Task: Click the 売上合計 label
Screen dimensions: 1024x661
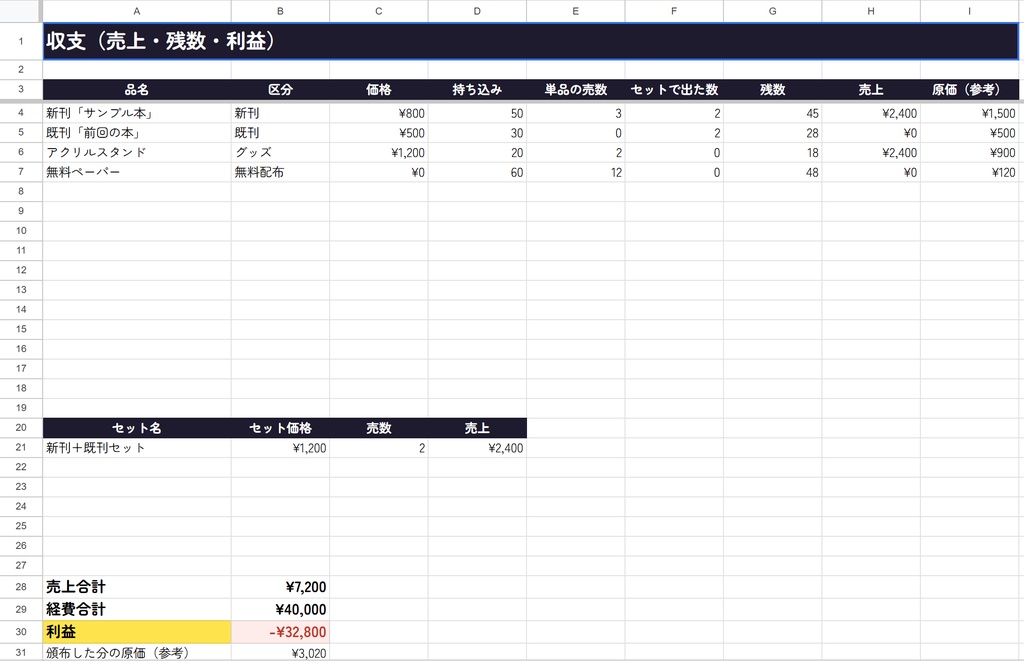Action: (x=136, y=587)
